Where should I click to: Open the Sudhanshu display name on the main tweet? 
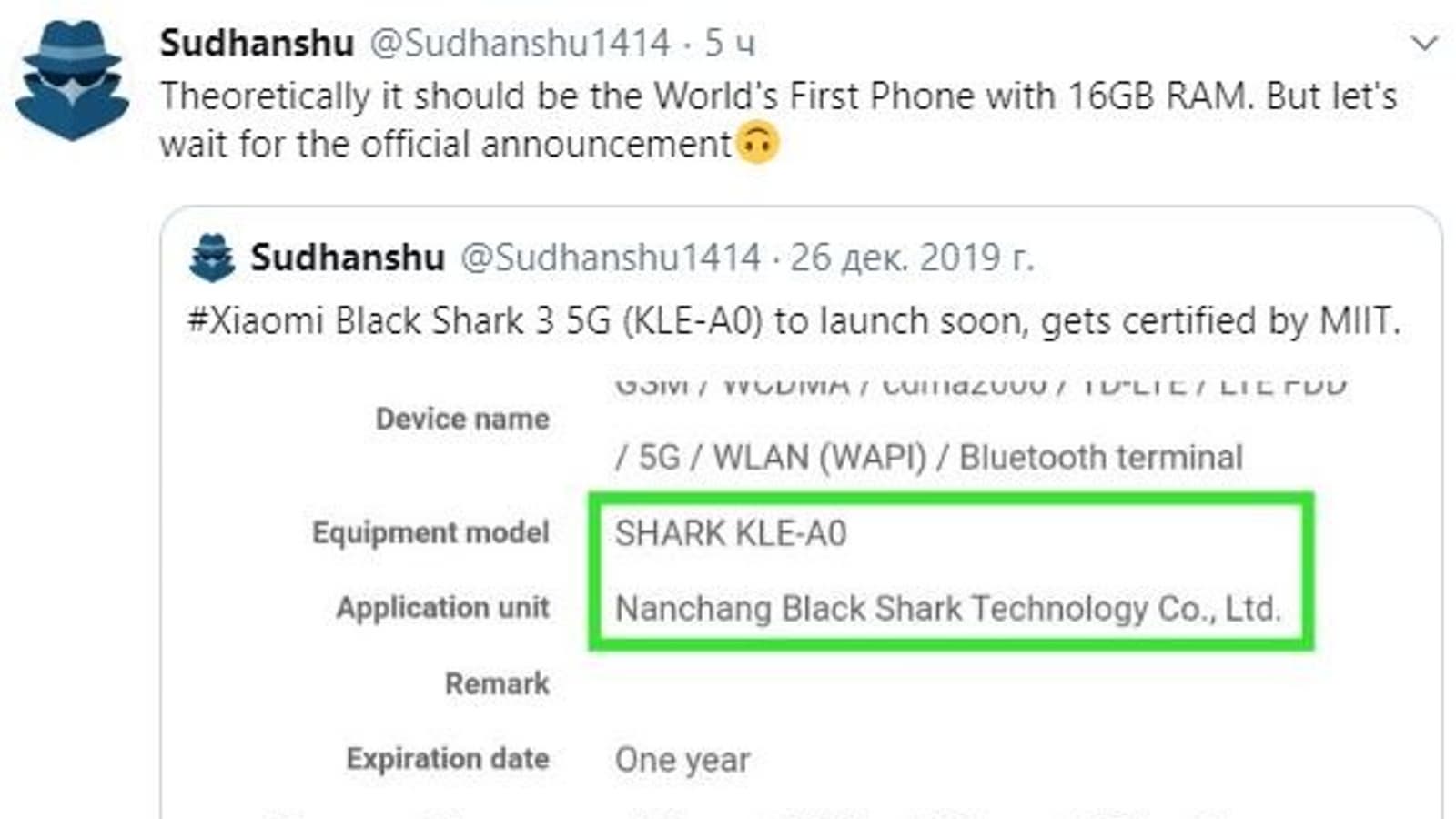point(257,43)
